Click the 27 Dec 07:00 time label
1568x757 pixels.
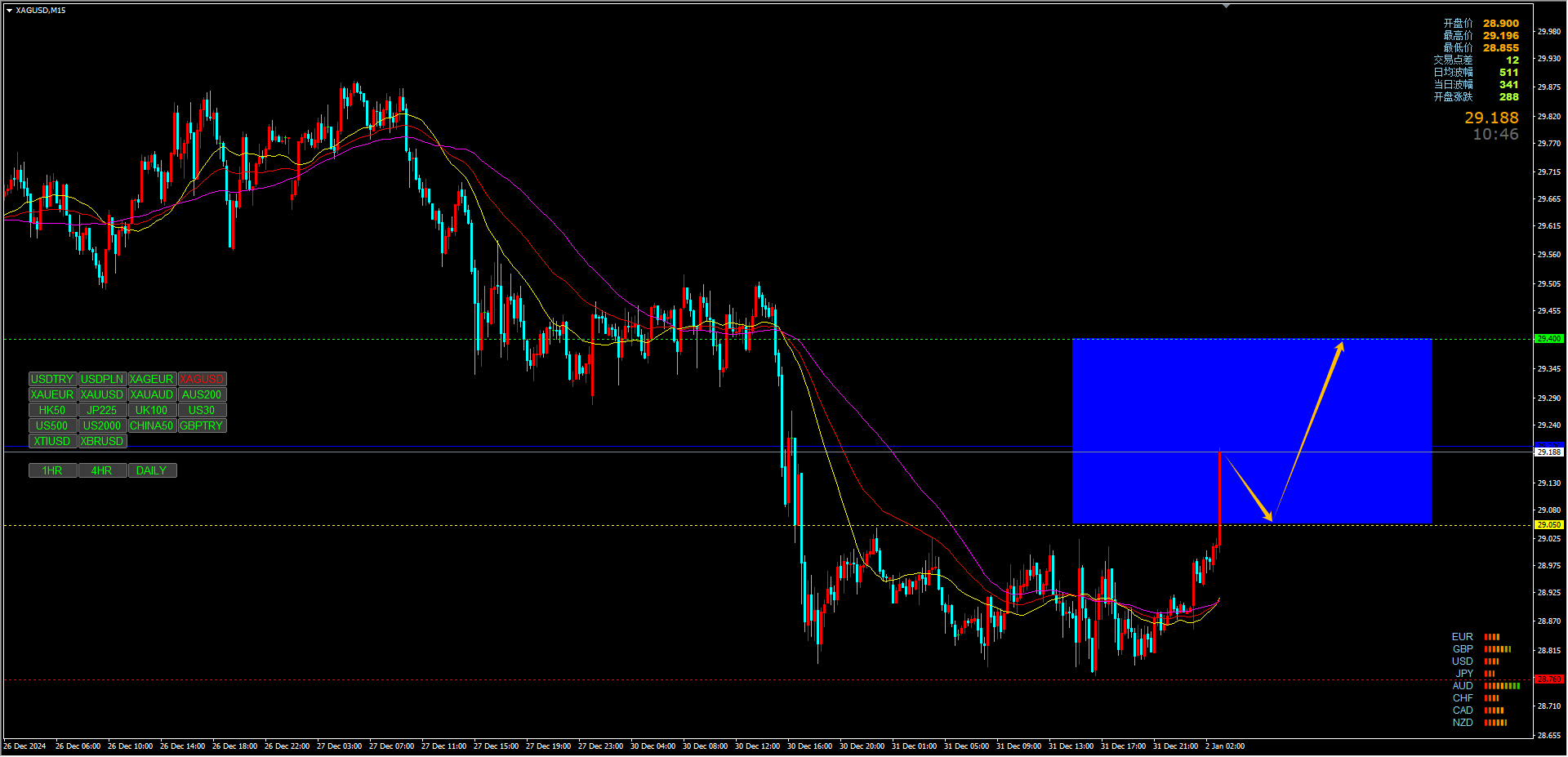(x=391, y=746)
